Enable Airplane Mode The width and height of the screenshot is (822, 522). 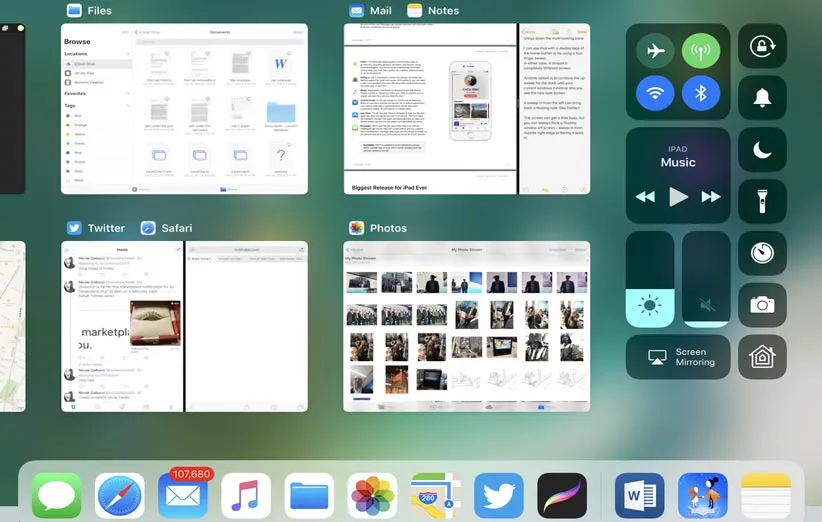click(x=654, y=51)
